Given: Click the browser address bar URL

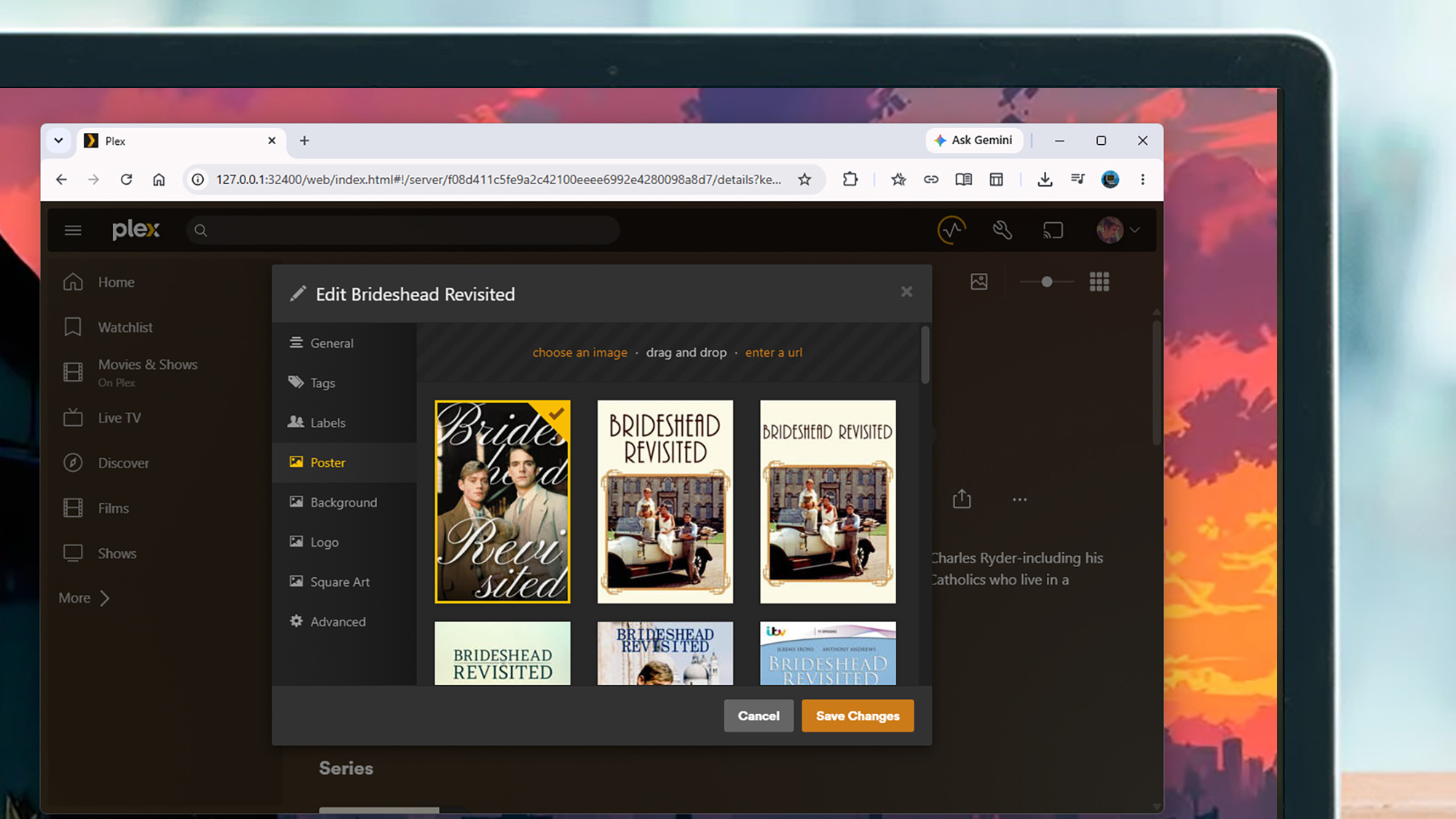Looking at the screenshot, I should click(498, 179).
